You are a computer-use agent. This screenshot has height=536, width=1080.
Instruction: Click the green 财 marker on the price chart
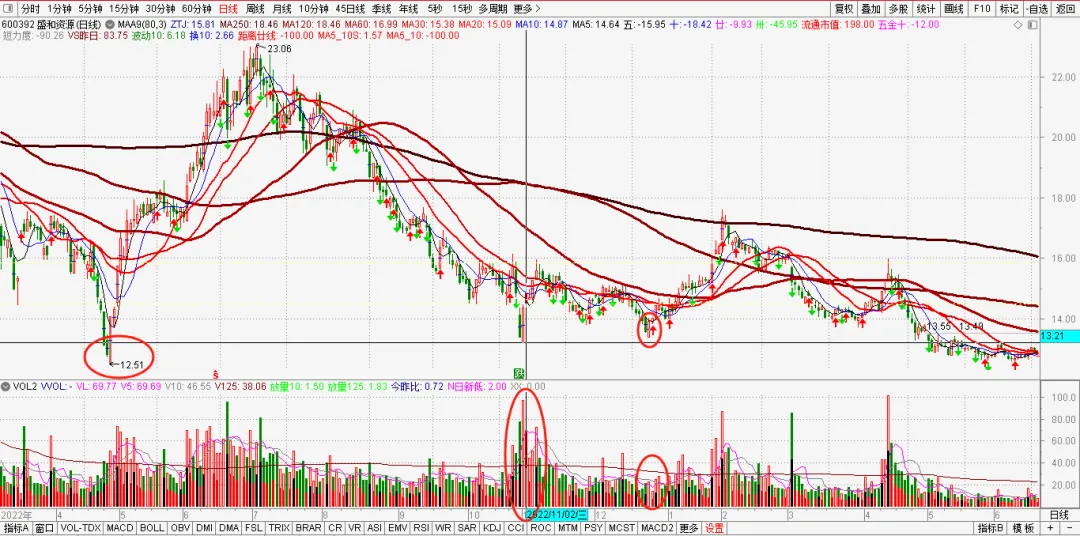pos(517,373)
